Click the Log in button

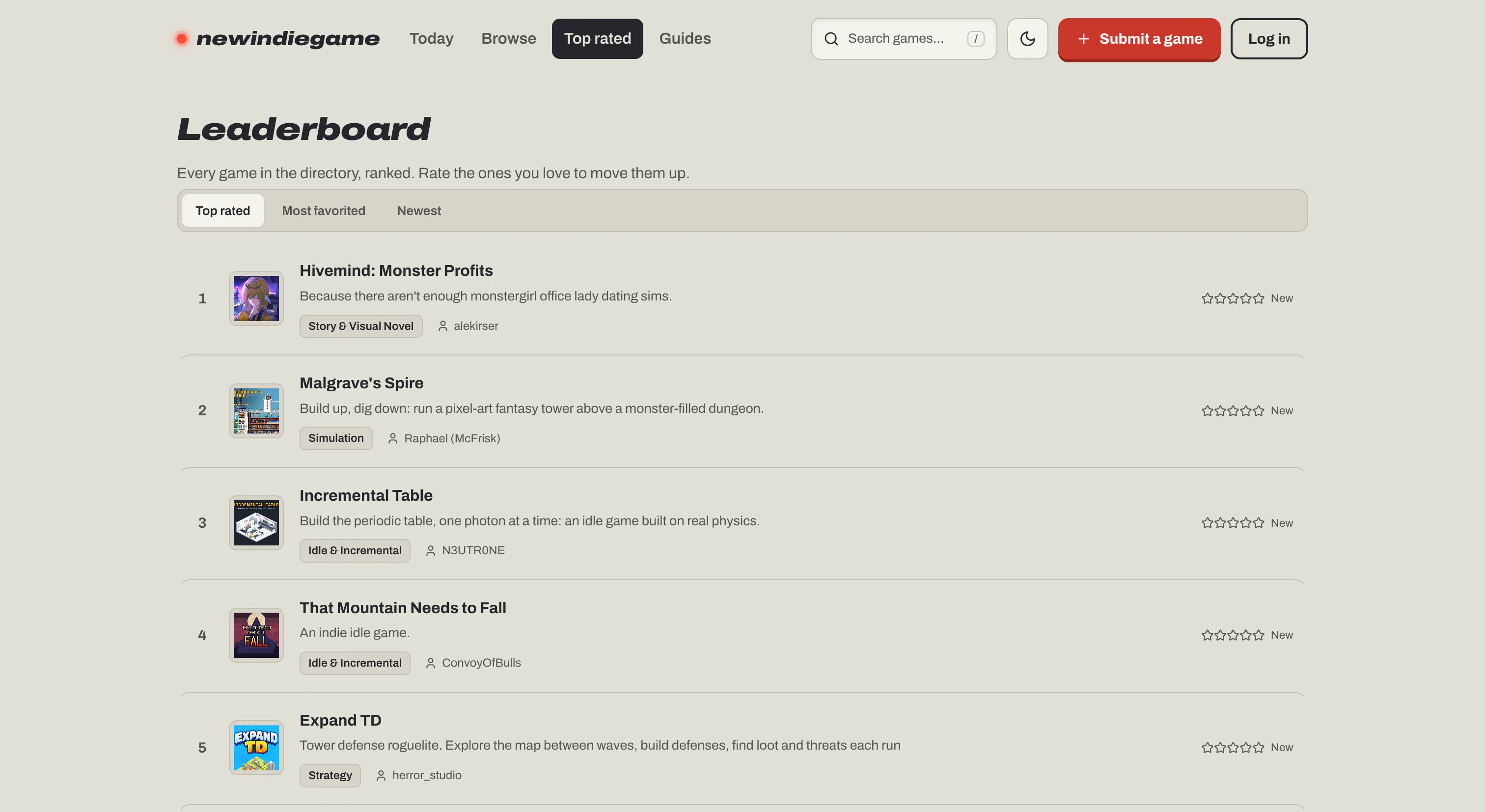1269,39
